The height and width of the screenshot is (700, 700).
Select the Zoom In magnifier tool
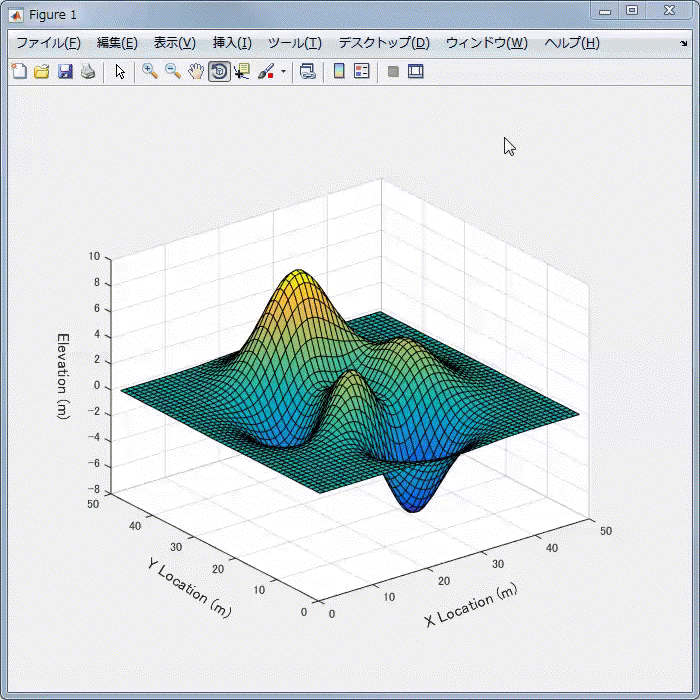149,72
